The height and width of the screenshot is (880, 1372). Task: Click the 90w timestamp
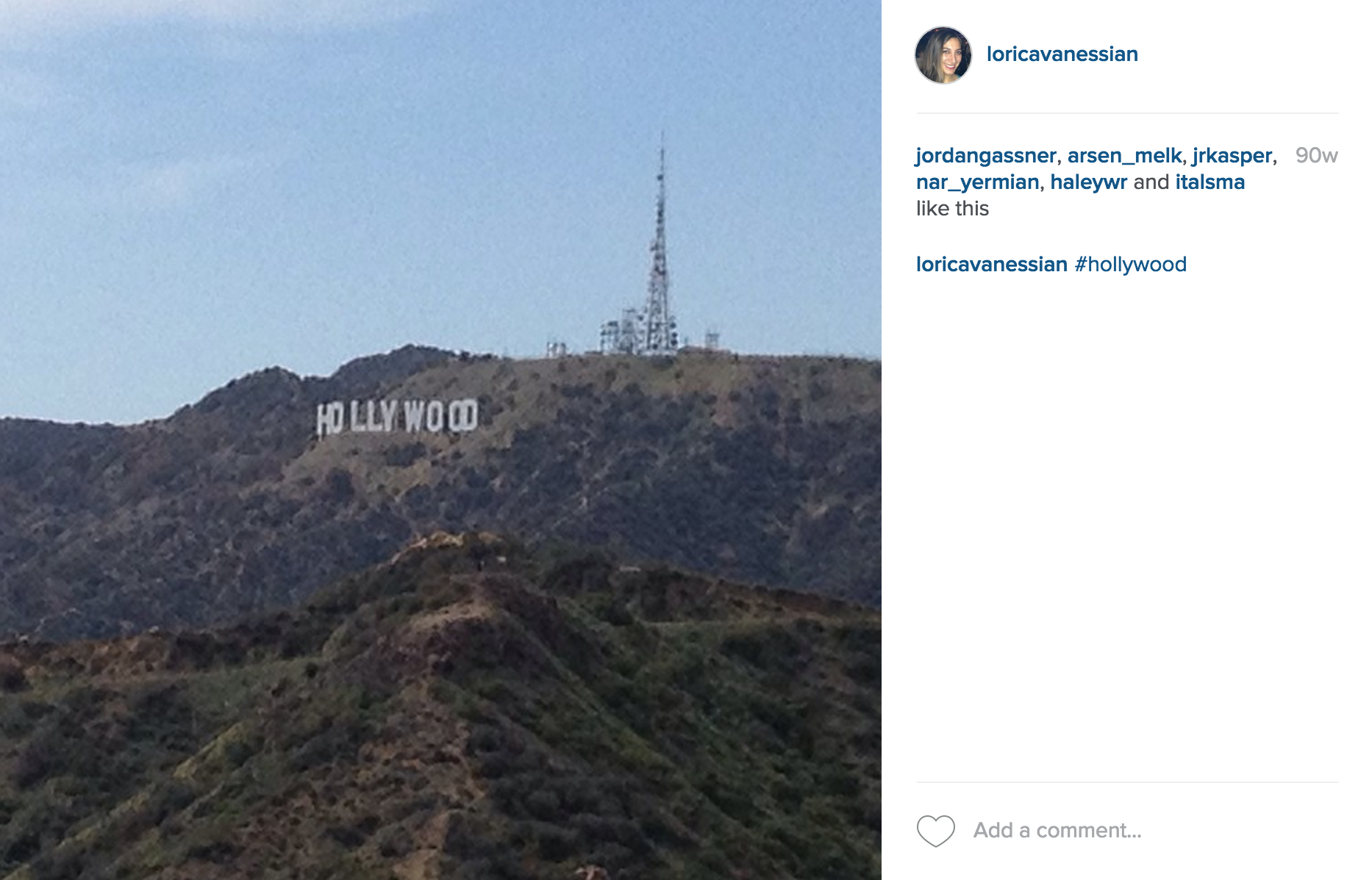coord(1316,156)
